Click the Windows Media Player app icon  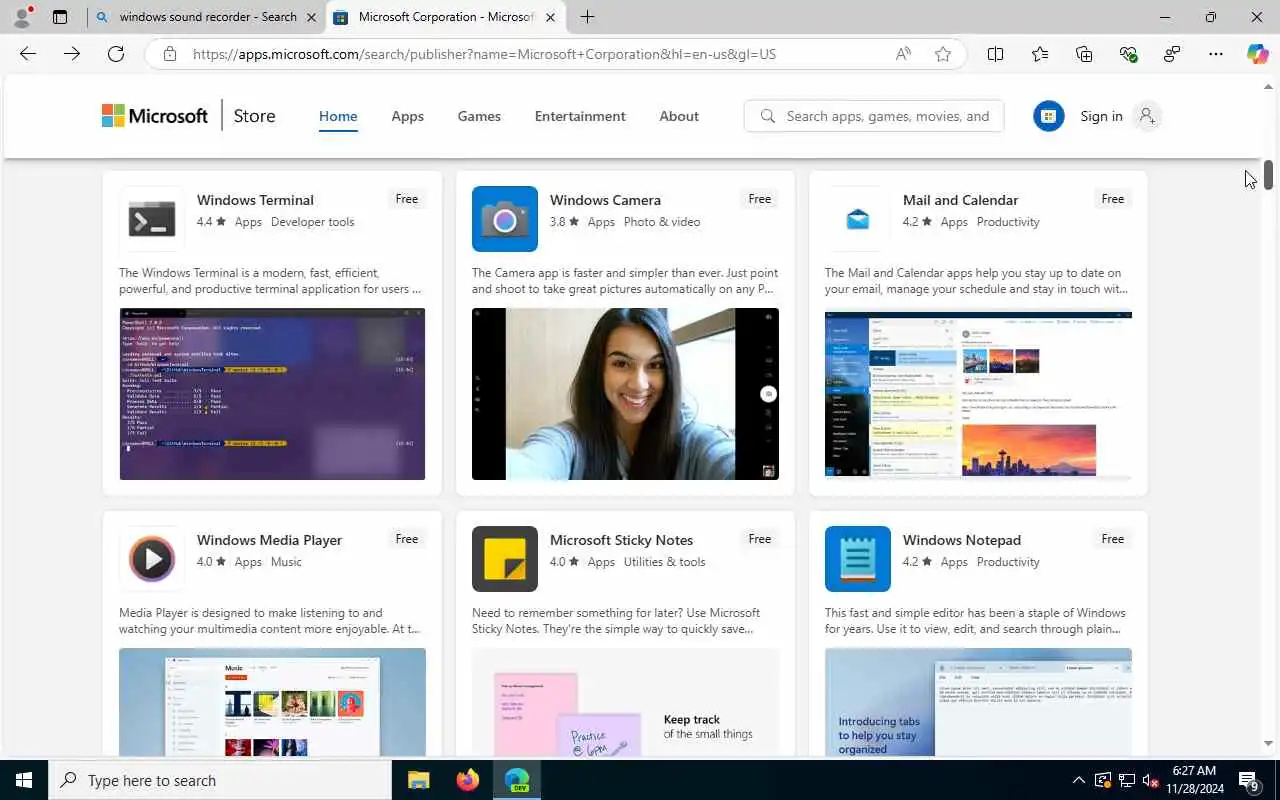[x=152, y=559]
